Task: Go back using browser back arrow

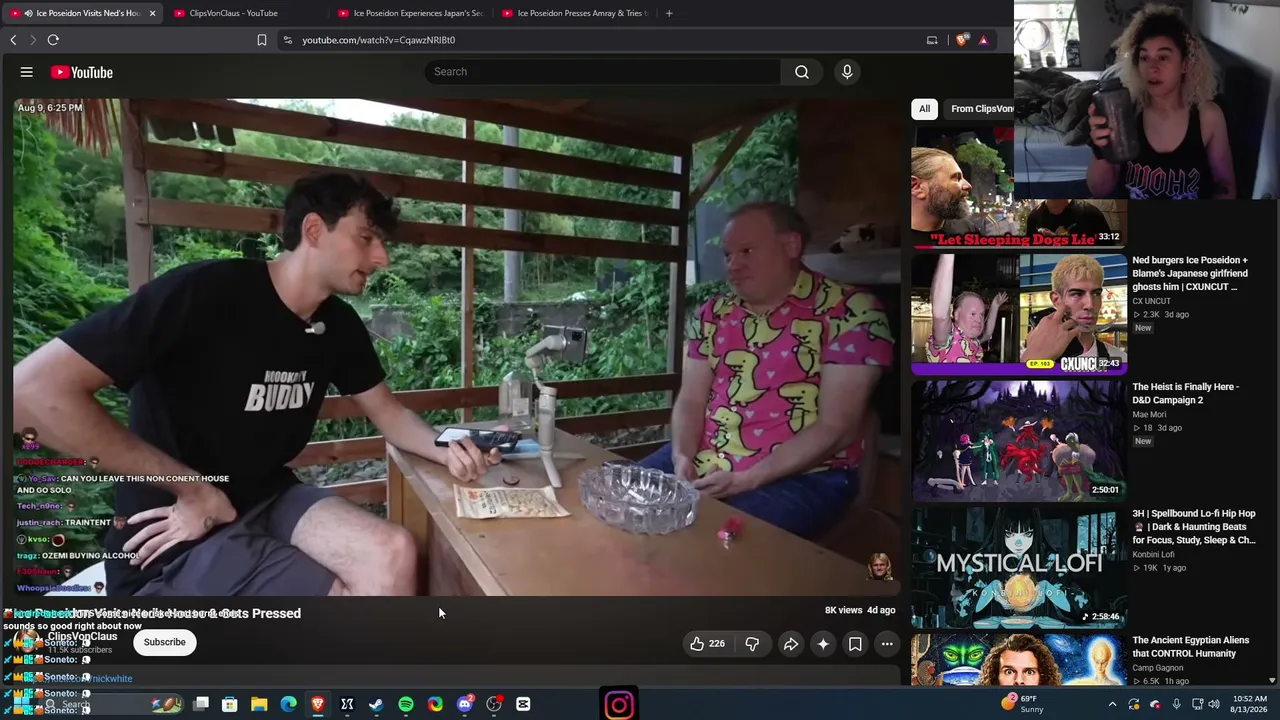Action: [x=13, y=40]
